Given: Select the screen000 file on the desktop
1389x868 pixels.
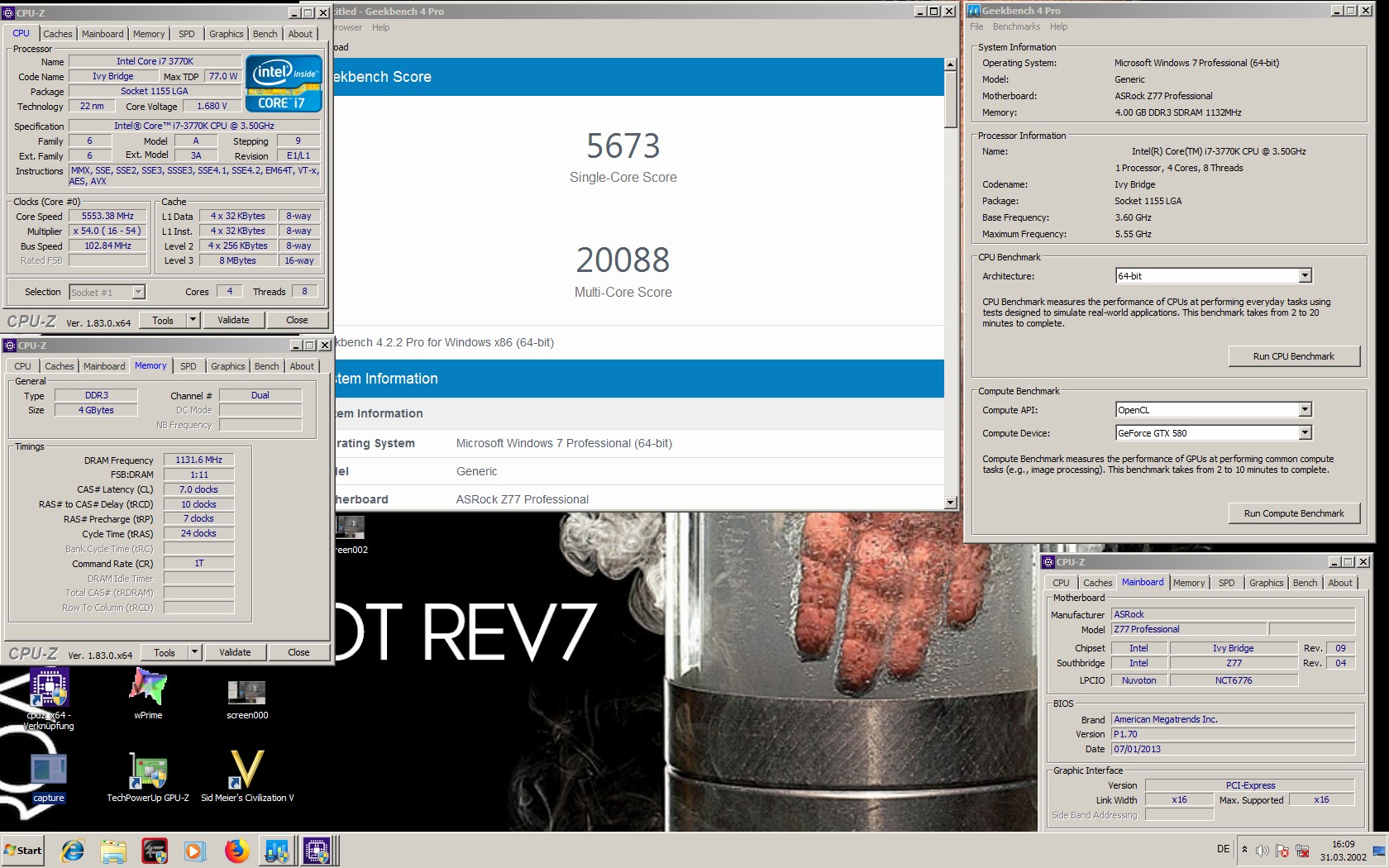Looking at the screenshot, I should coord(247,699).
